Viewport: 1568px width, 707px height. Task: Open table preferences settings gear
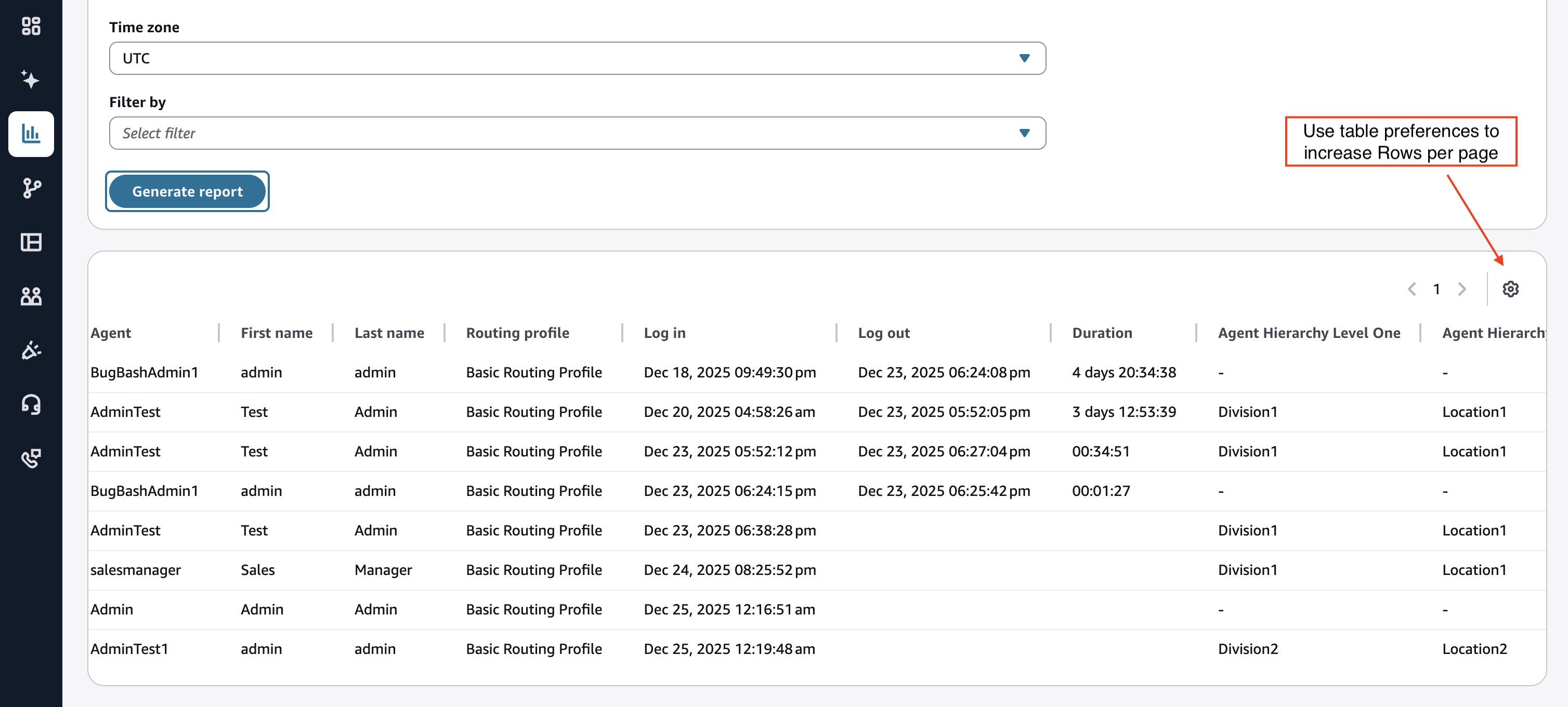click(x=1510, y=289)
